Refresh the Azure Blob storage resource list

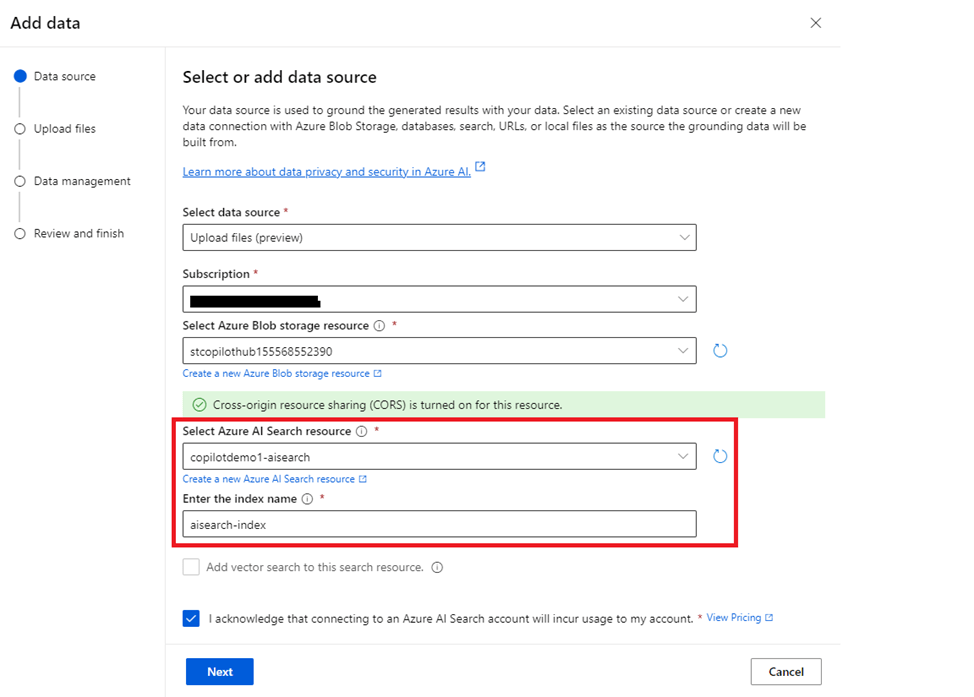point(720,351)
